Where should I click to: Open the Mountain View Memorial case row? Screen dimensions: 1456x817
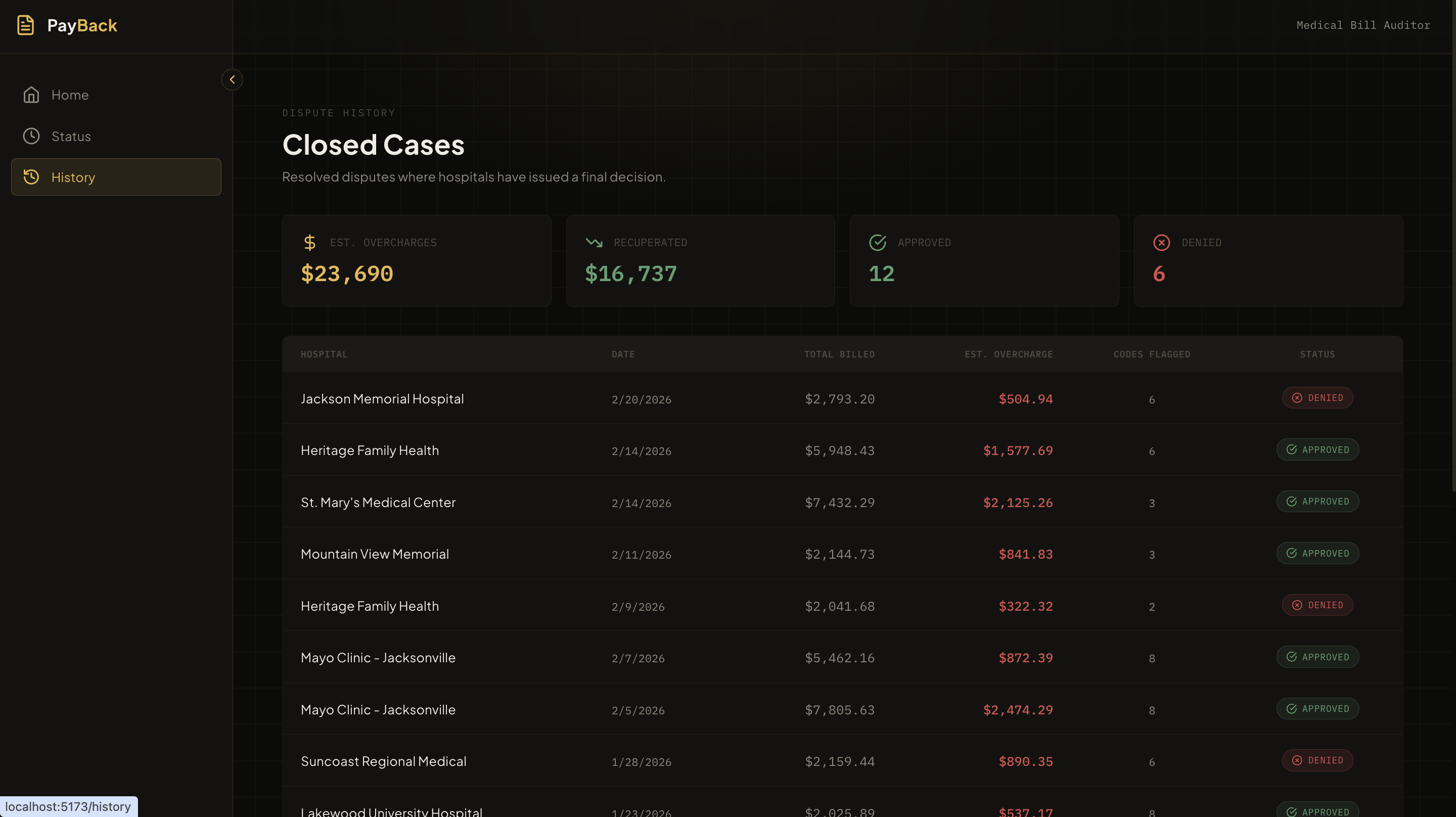pyautogui.click(x=375, y=554)
